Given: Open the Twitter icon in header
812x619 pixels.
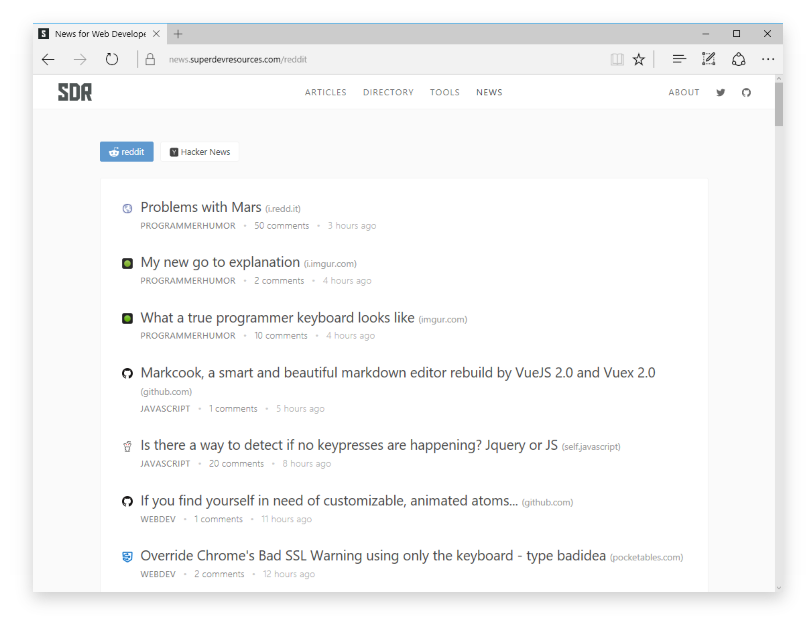Looking at the screenshot, I should click(x=721, y=92).
